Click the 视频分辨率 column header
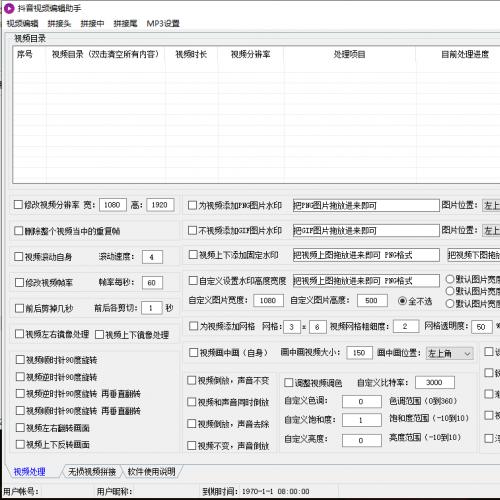 coord(251,55)
